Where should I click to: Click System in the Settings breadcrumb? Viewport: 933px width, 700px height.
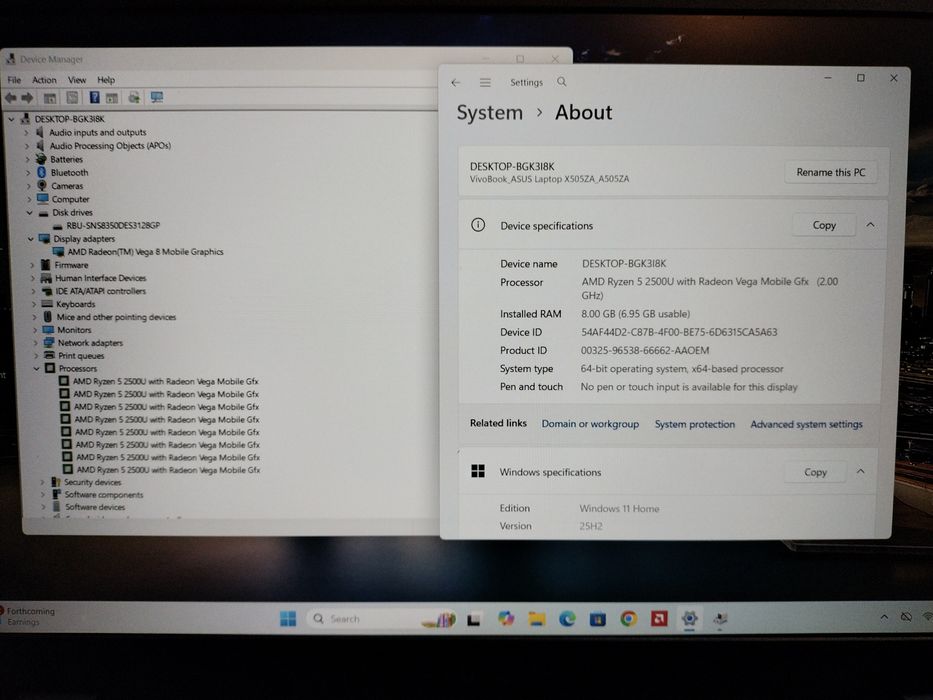tap(490, 112)
